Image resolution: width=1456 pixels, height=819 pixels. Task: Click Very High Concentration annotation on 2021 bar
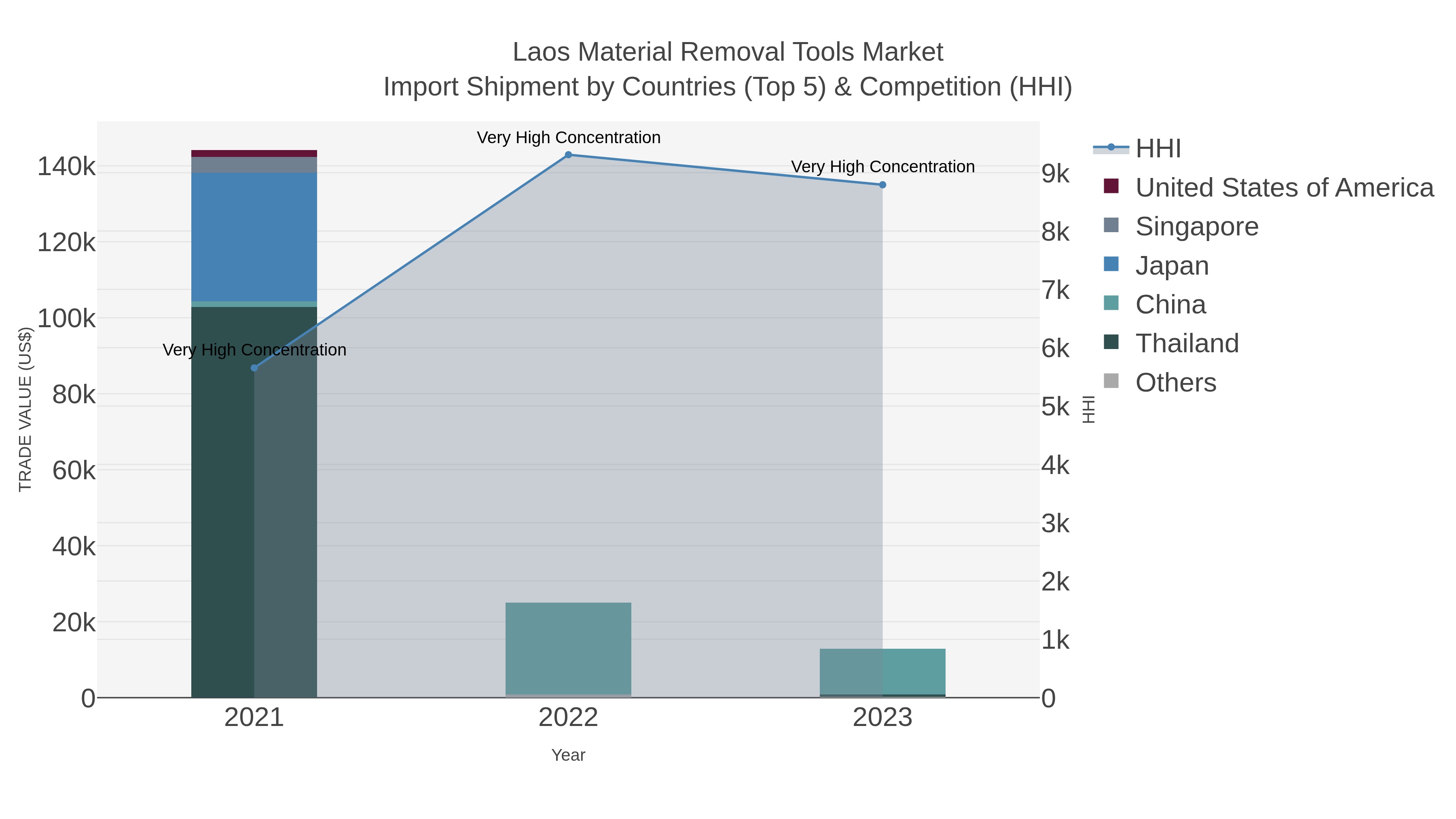point(254,350)
